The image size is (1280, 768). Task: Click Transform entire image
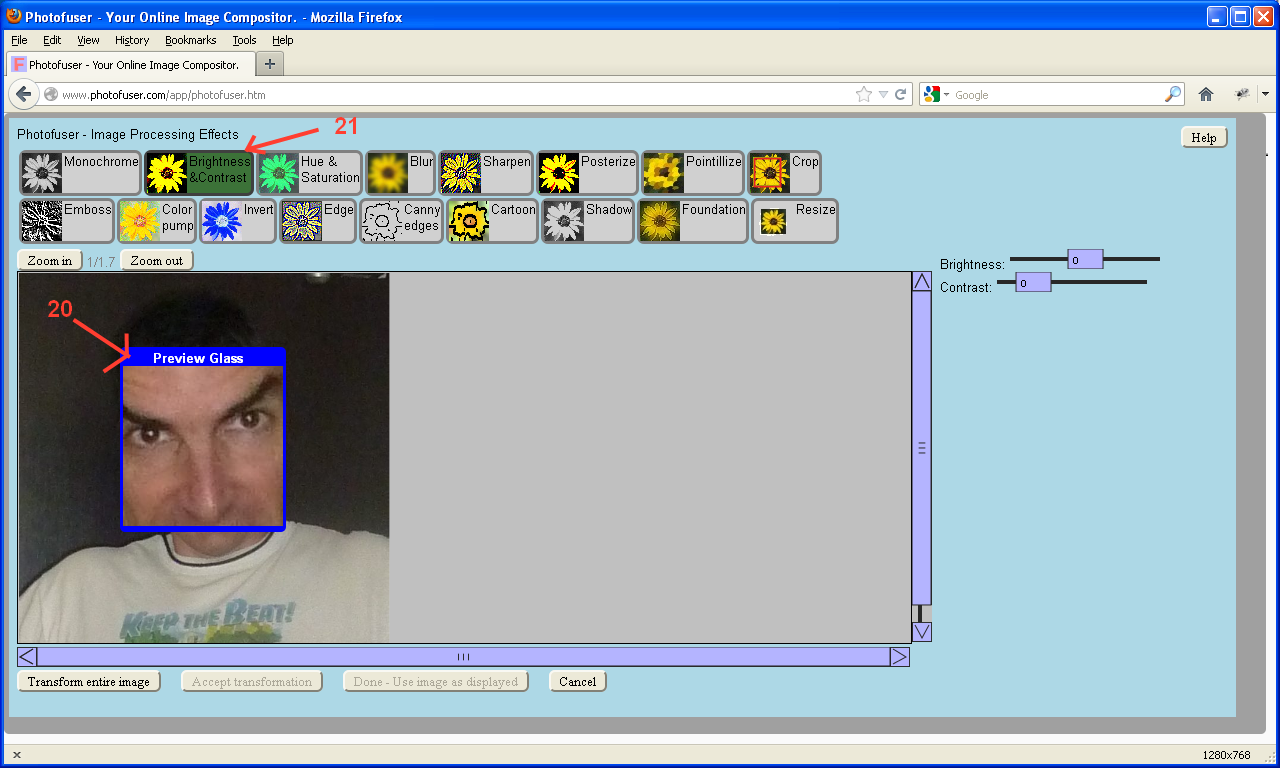click(89, 682)
